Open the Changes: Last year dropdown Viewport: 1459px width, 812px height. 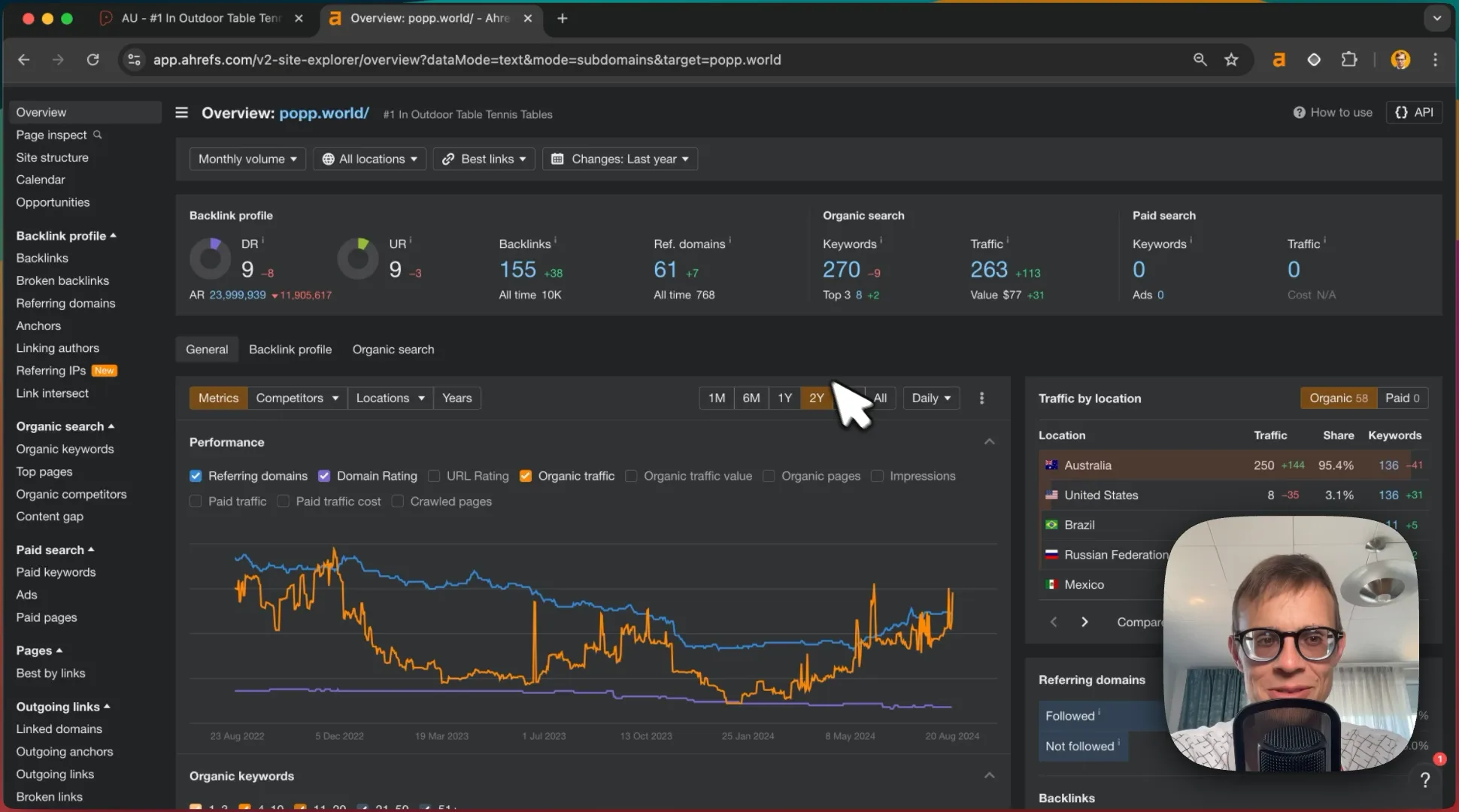[620, 159]
